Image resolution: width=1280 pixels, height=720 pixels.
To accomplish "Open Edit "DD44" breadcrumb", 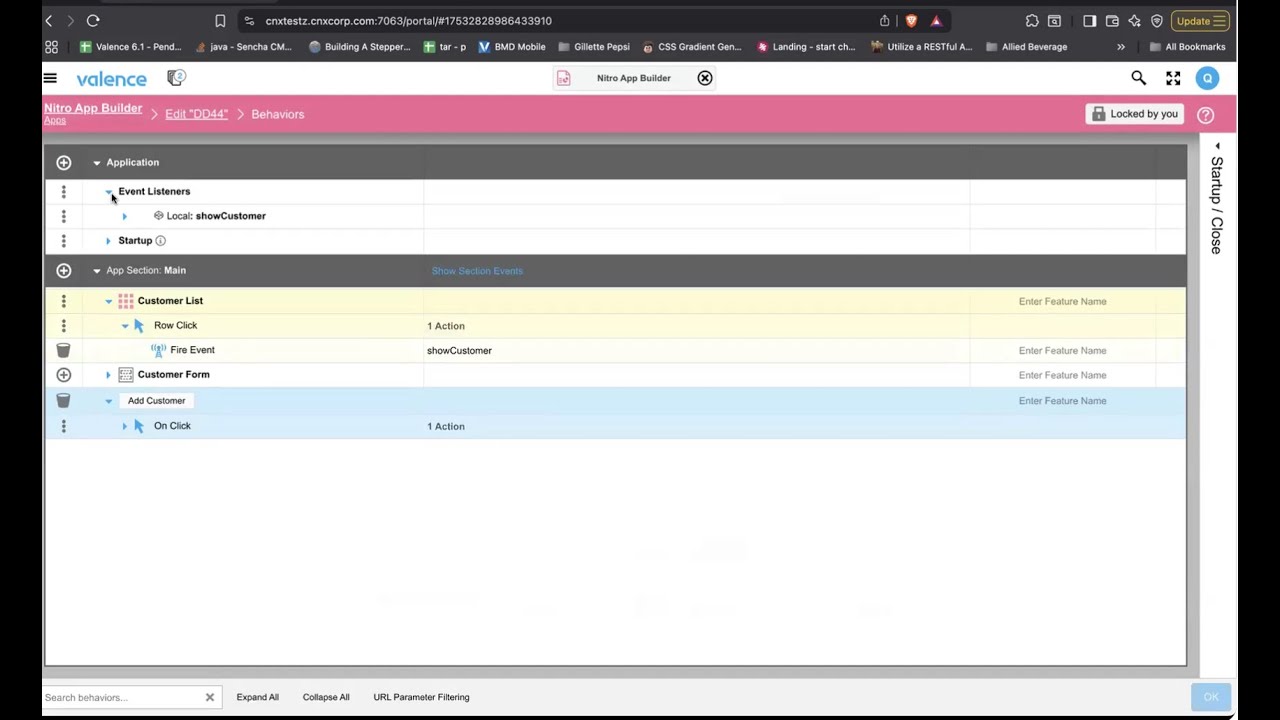I will coord(196,114).
